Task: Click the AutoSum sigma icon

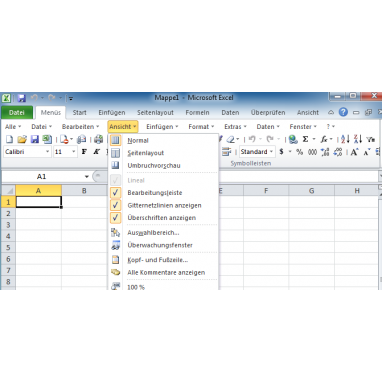Action: pos(305,139)
